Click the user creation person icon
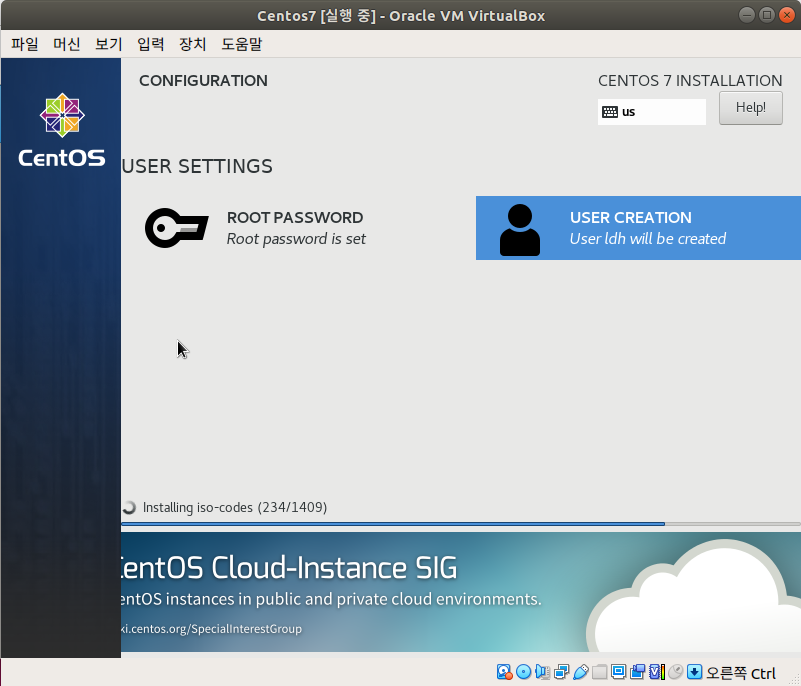801x686 pixels. click(520, 229)
